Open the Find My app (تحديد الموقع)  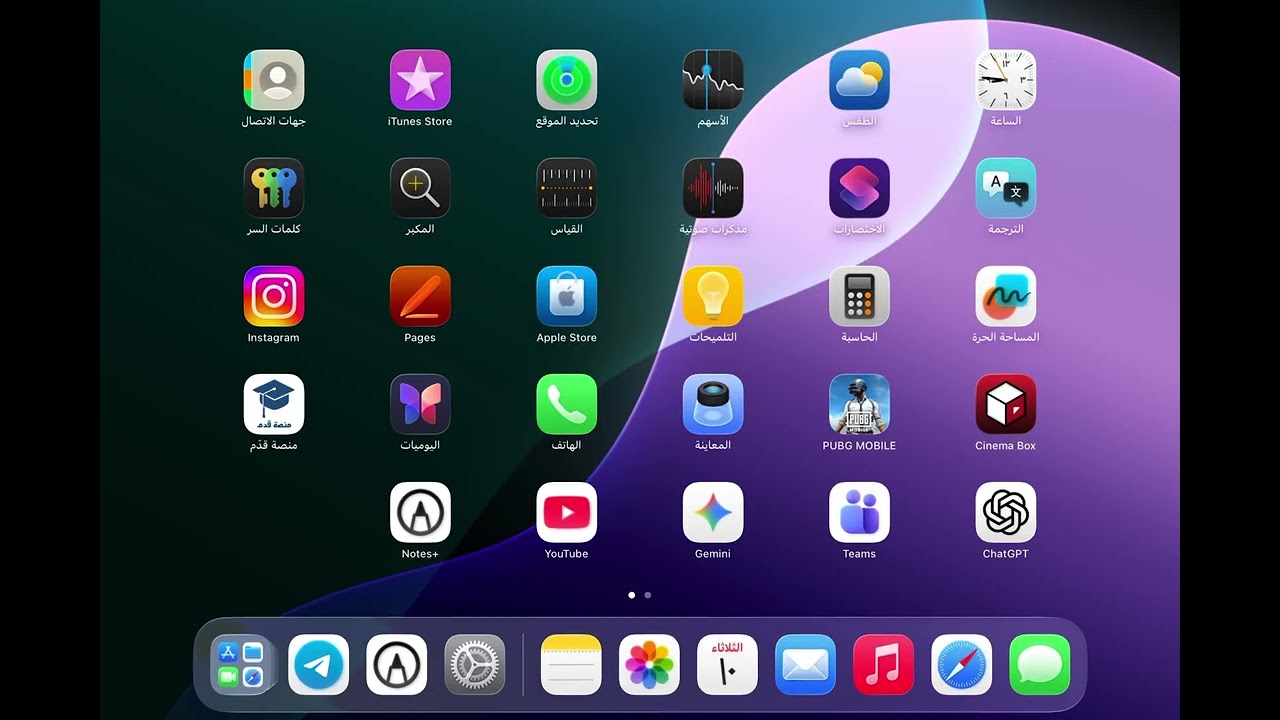(x=567, y=80)
